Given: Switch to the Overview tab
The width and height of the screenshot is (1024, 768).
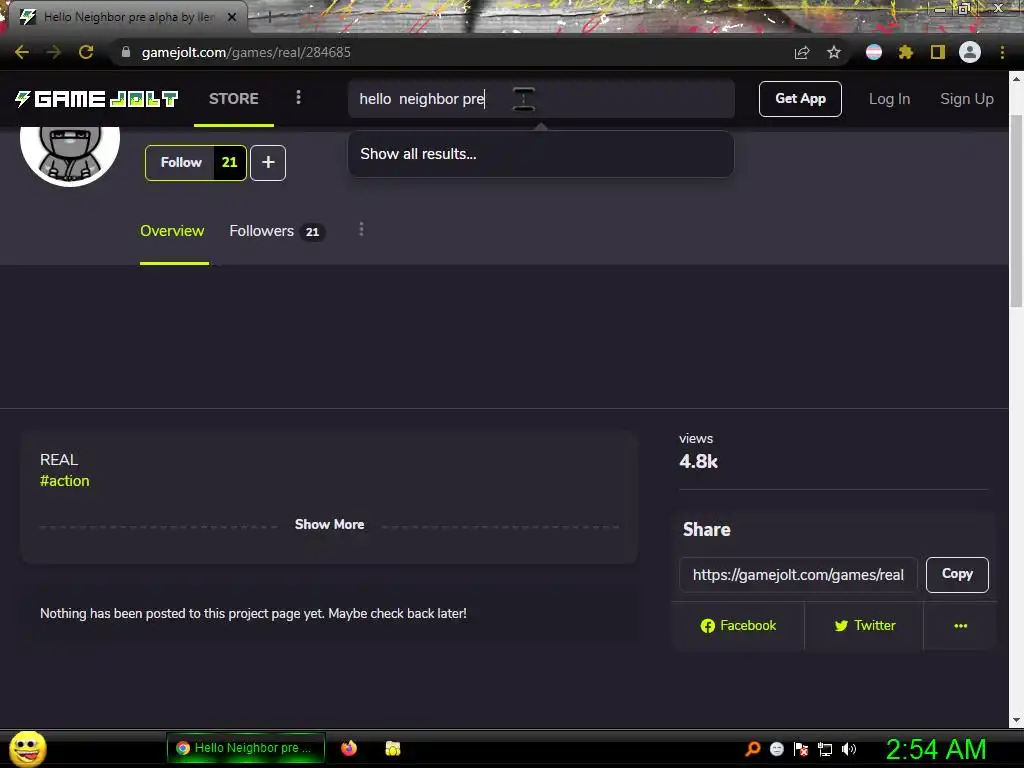Looking at the screenshot, I should tap(172, 231).
